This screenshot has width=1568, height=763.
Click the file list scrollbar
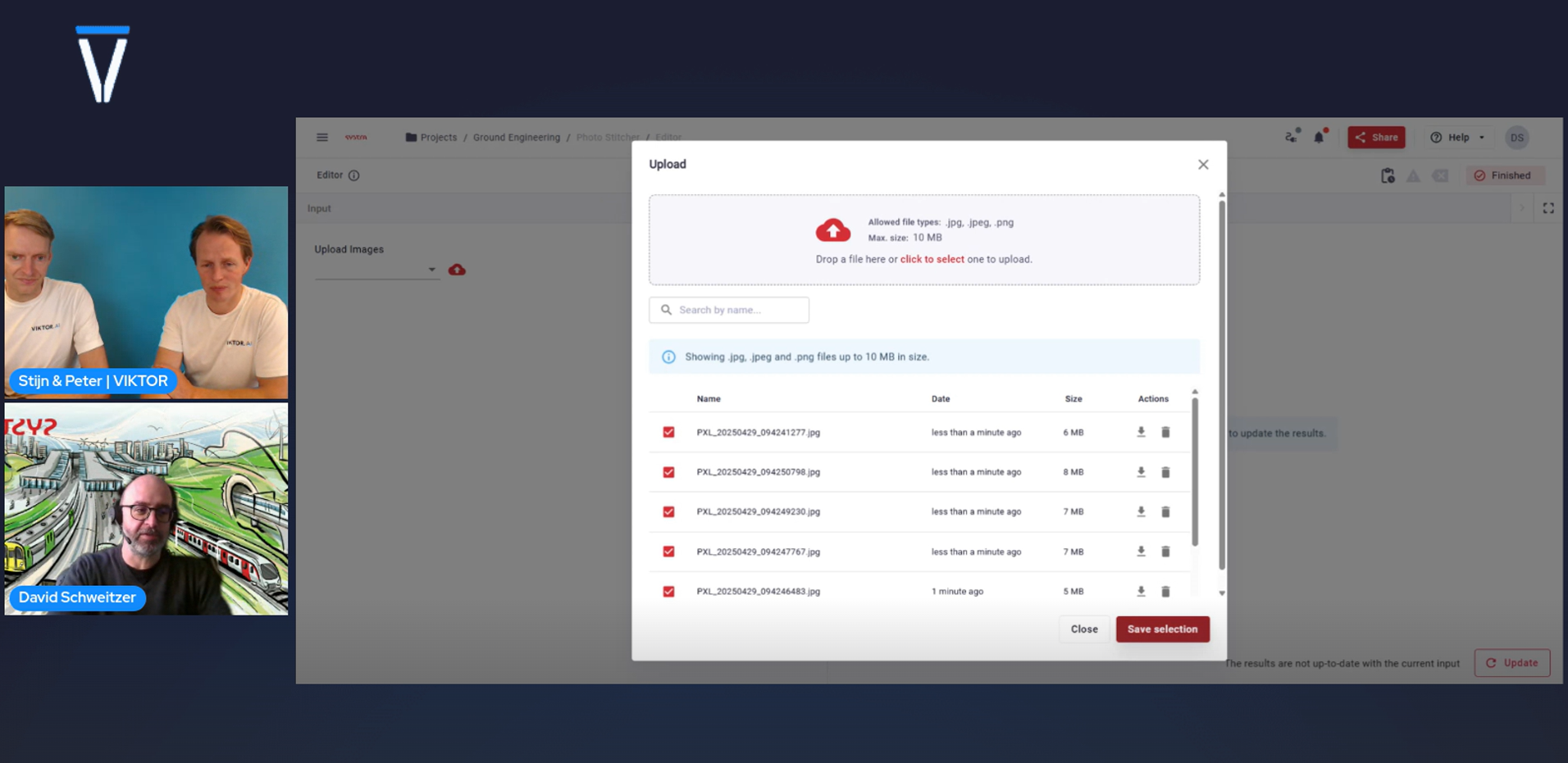tap(1195, 472)
